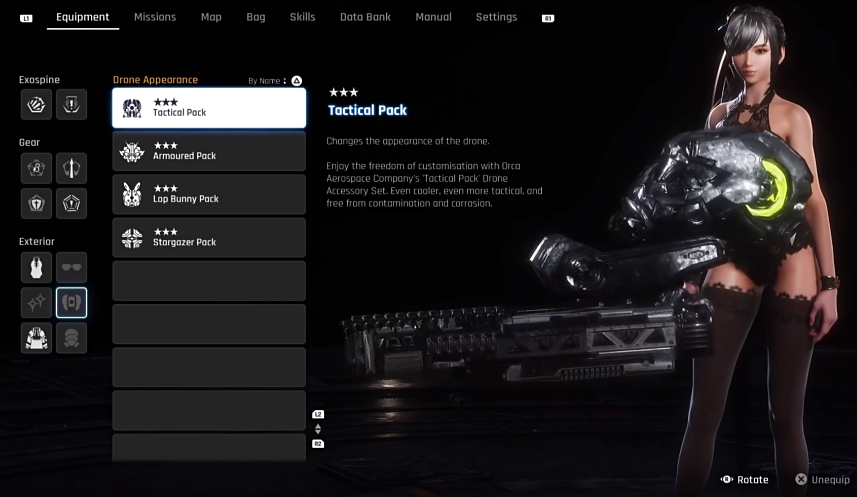The width and height of the screenshot is (857, 497).
Task: Click the Rotate label
Action: pos(753,480)
